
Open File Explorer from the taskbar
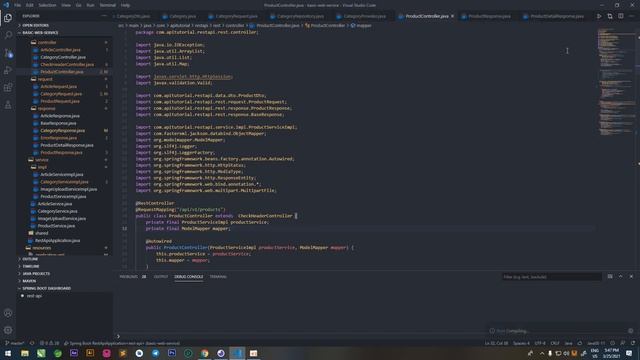coord(25,353)
